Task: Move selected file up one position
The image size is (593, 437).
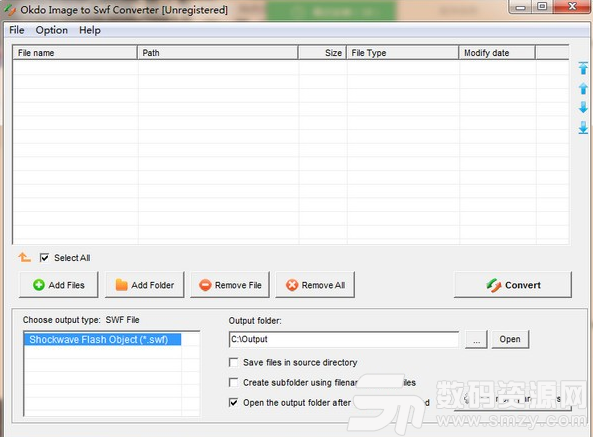Action: pos(583,88)
